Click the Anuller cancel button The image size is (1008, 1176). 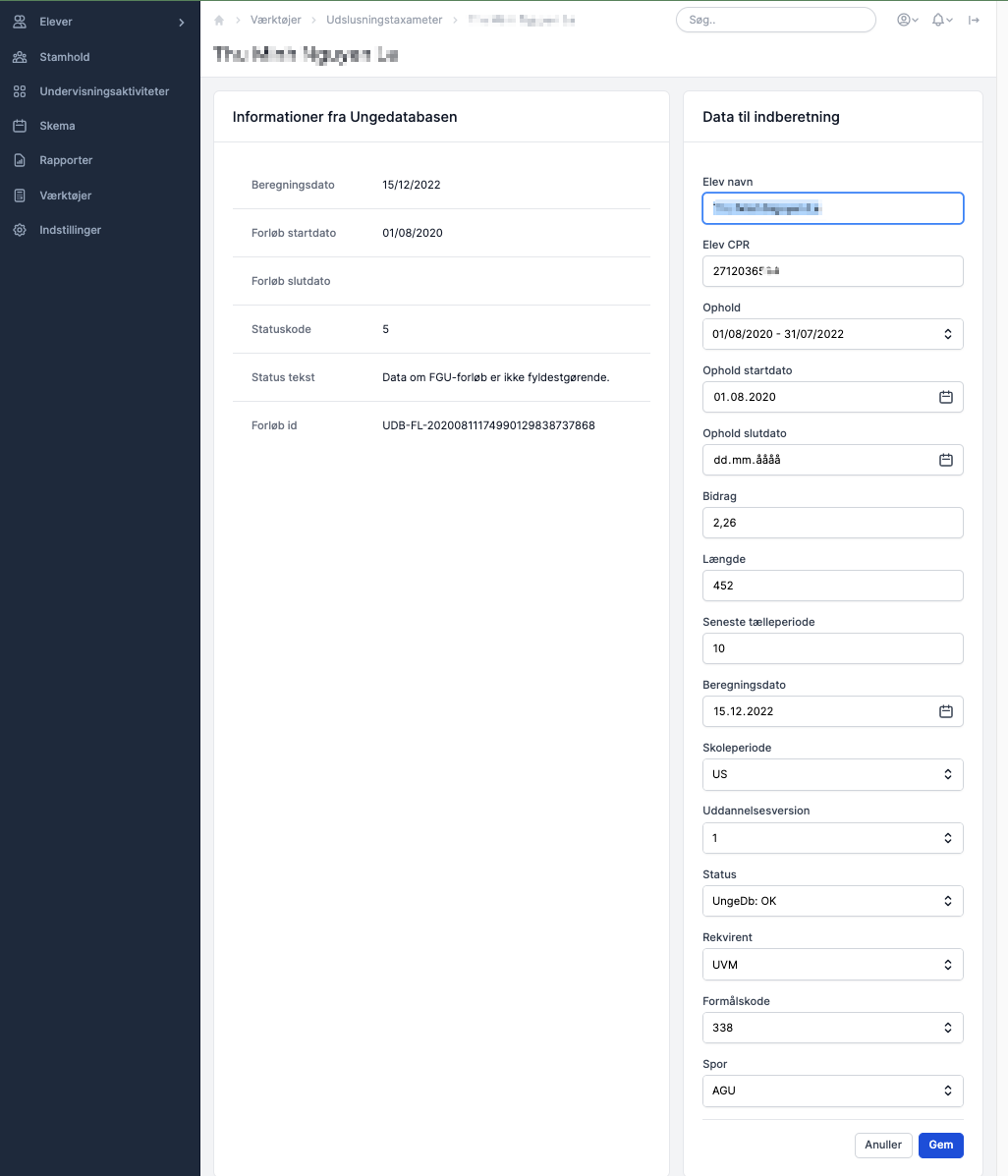[x=883, y=1146]
